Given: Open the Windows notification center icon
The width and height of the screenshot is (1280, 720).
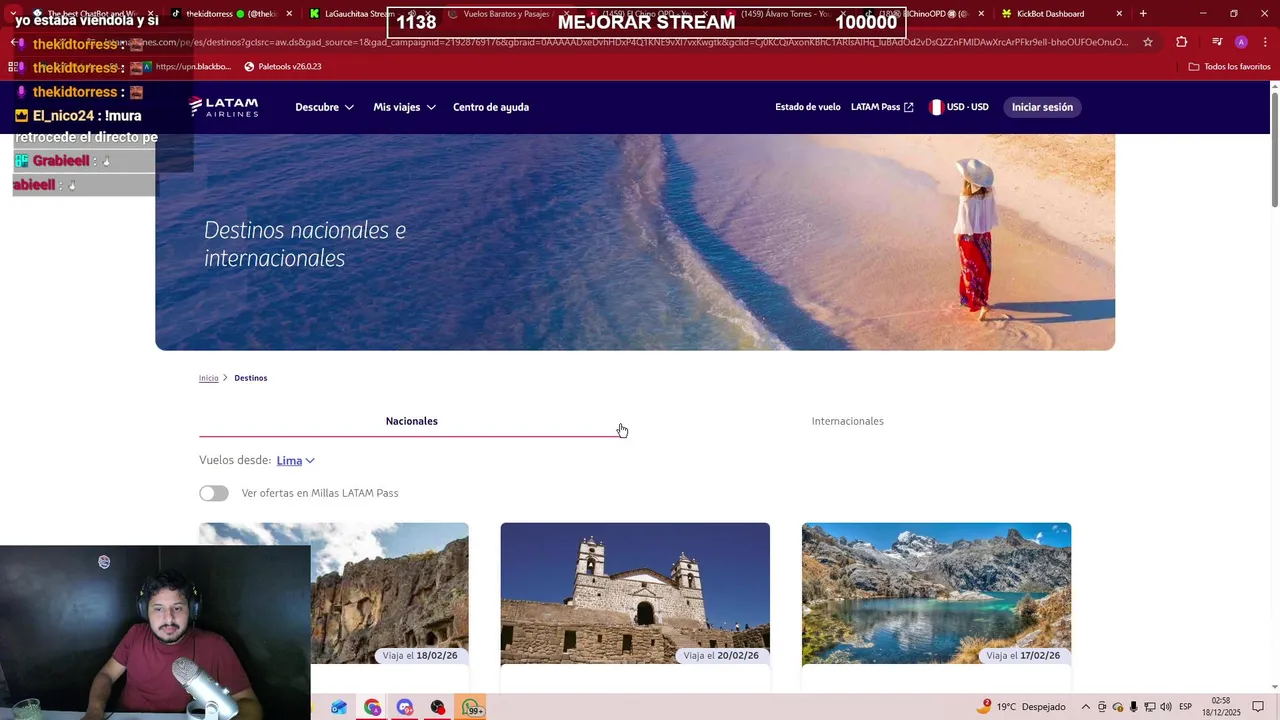Looking at the screenshot, I should pos(1258,707).
